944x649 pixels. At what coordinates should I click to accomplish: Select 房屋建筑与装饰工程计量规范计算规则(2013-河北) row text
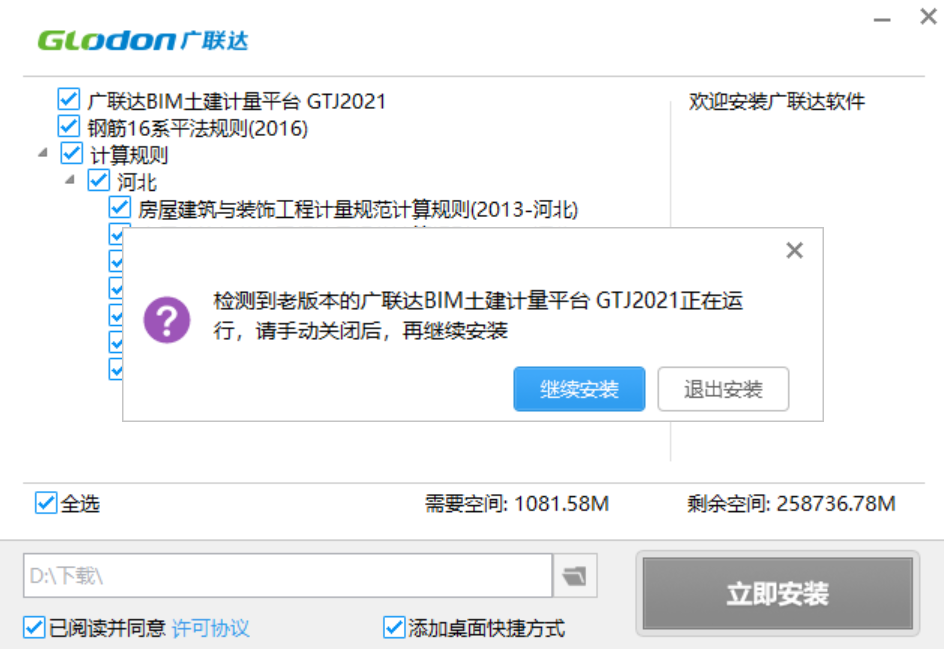[358, 210]
